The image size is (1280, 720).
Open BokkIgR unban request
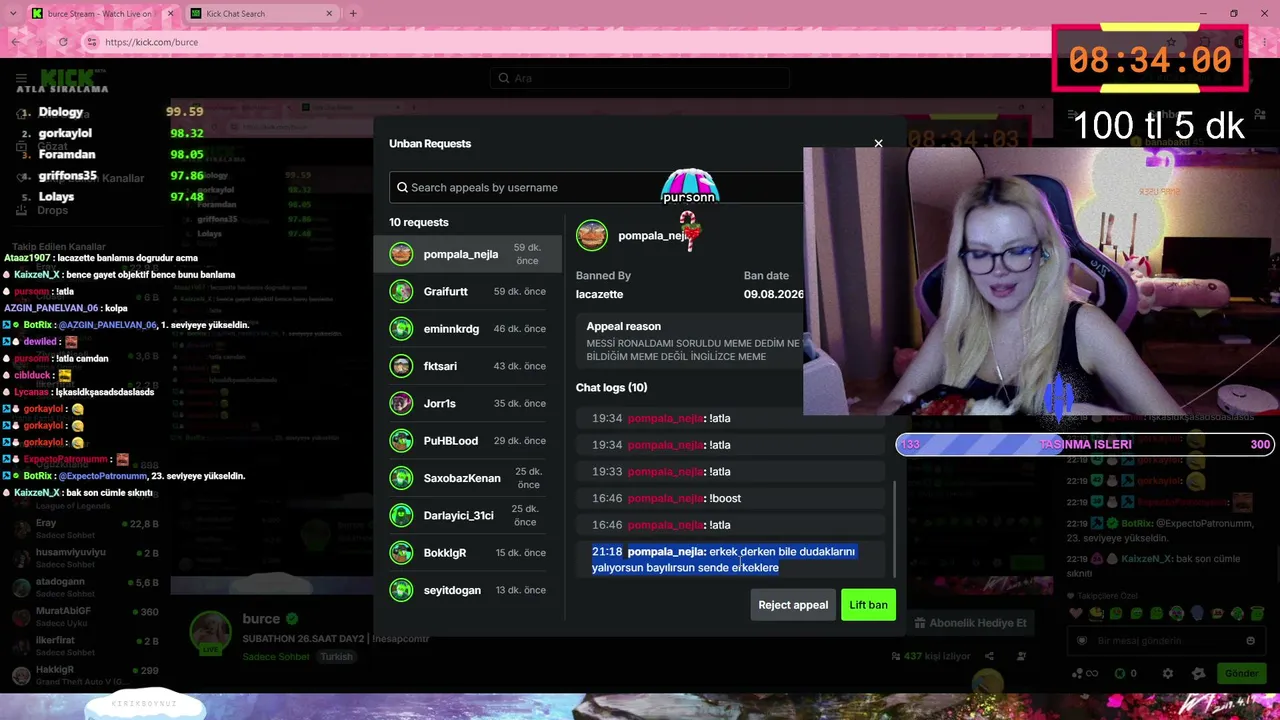468,553
